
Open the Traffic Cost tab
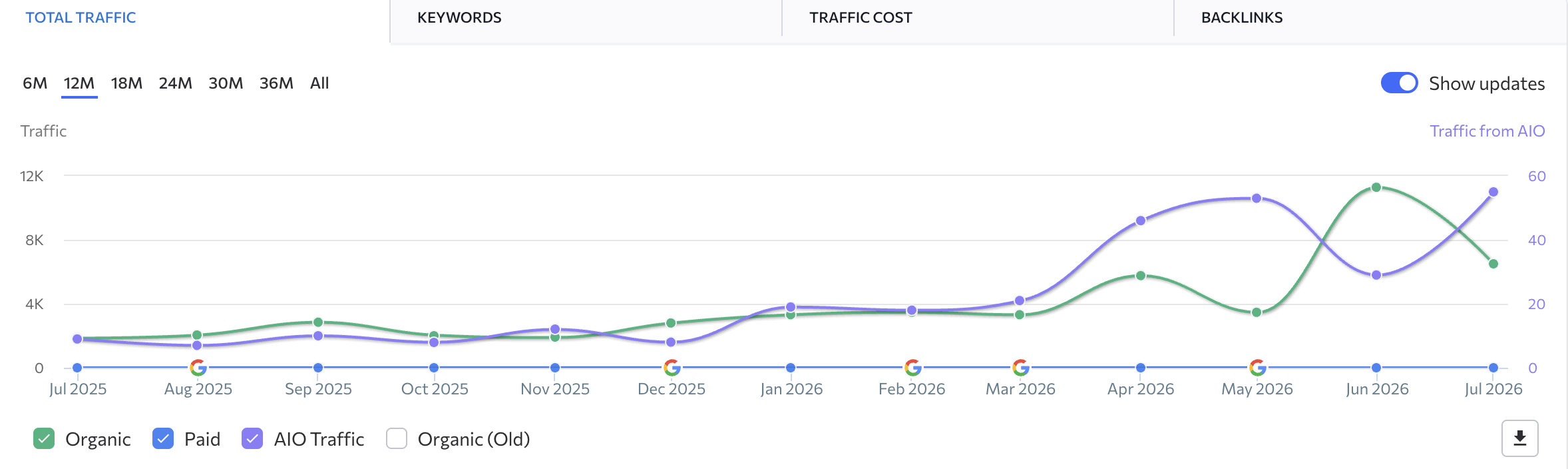point(861,18)
